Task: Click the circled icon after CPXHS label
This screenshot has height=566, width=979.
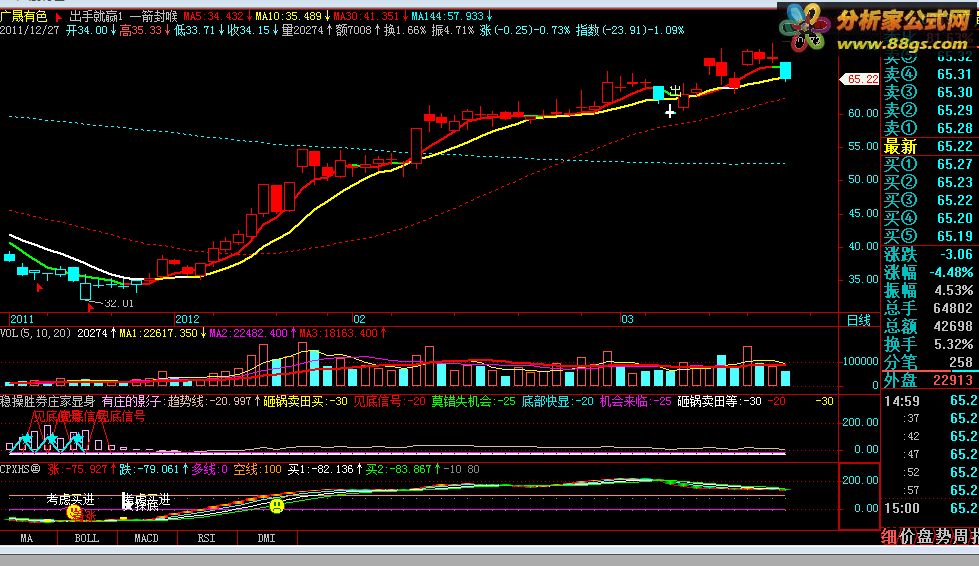Action: click(x=36, y=469)
